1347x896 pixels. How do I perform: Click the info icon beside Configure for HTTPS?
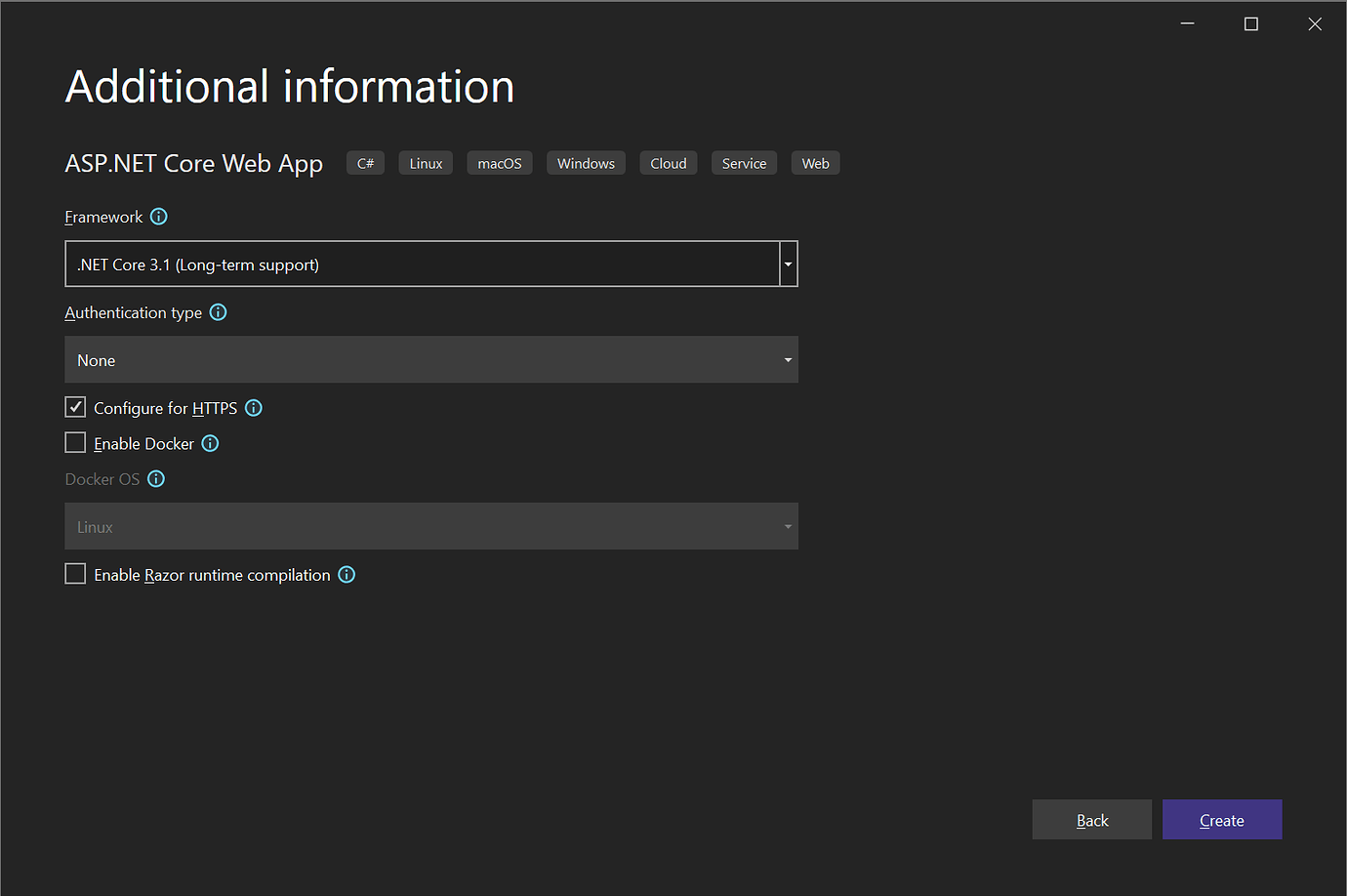click(x=254, y=408)
